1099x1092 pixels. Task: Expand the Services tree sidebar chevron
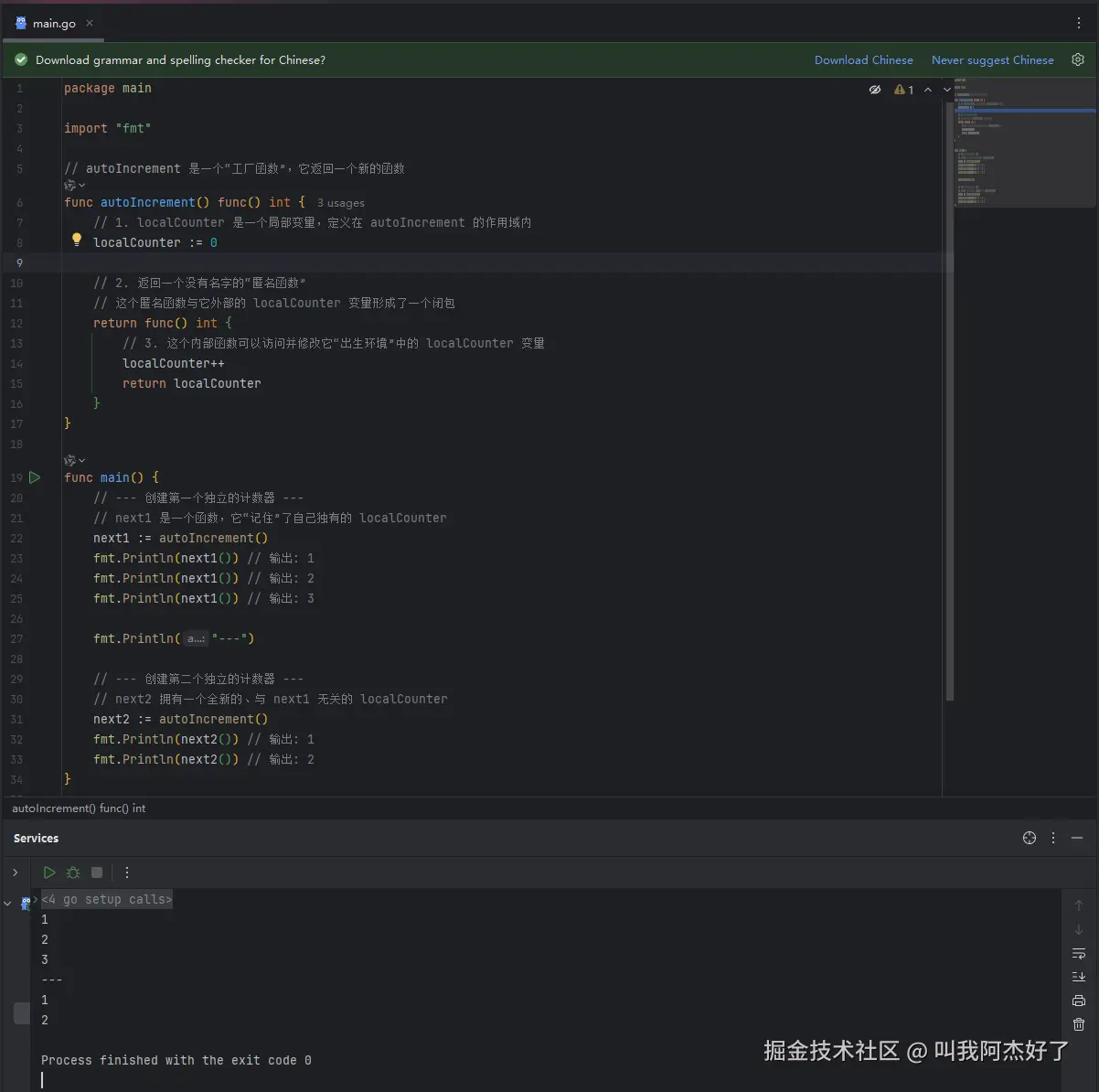[x=16, y=873]
